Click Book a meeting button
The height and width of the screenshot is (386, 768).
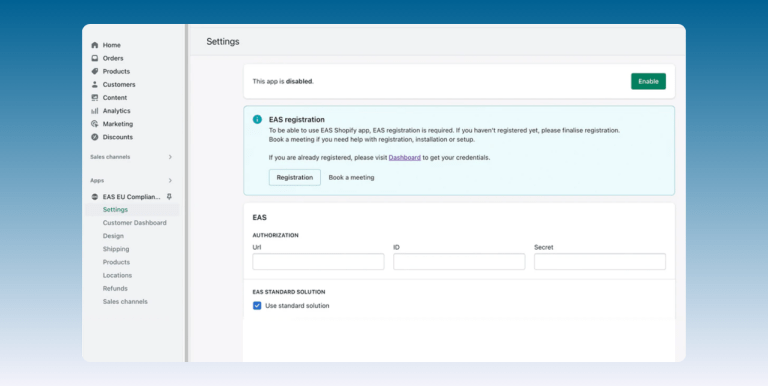351,177
